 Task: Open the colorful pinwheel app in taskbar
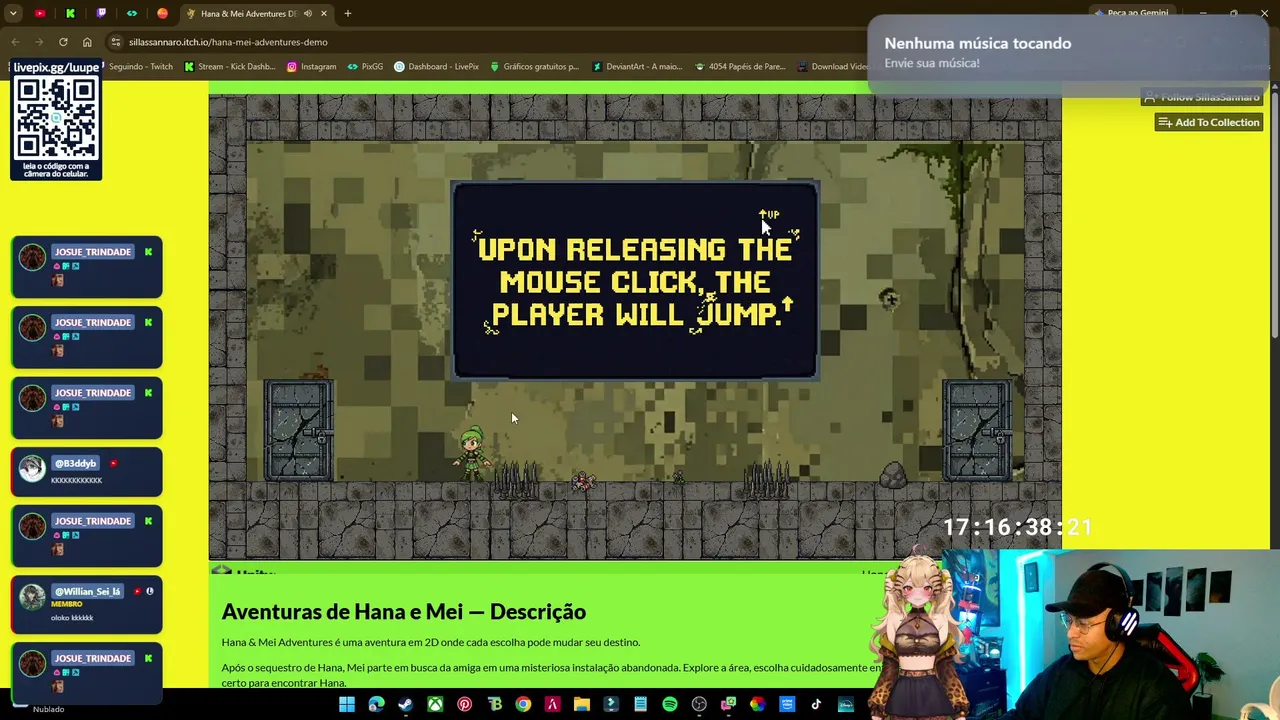pyautogui.click(x=758, y=705)
